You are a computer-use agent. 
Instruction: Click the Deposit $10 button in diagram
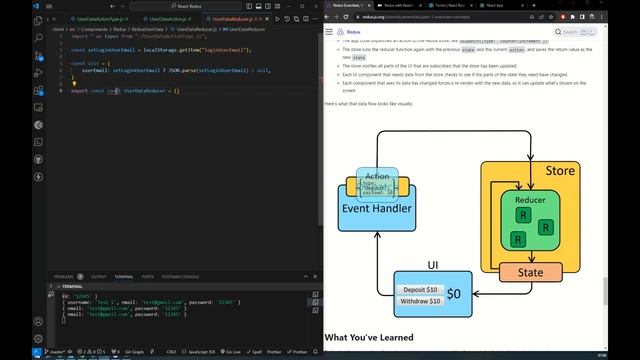tap(420, 289)
